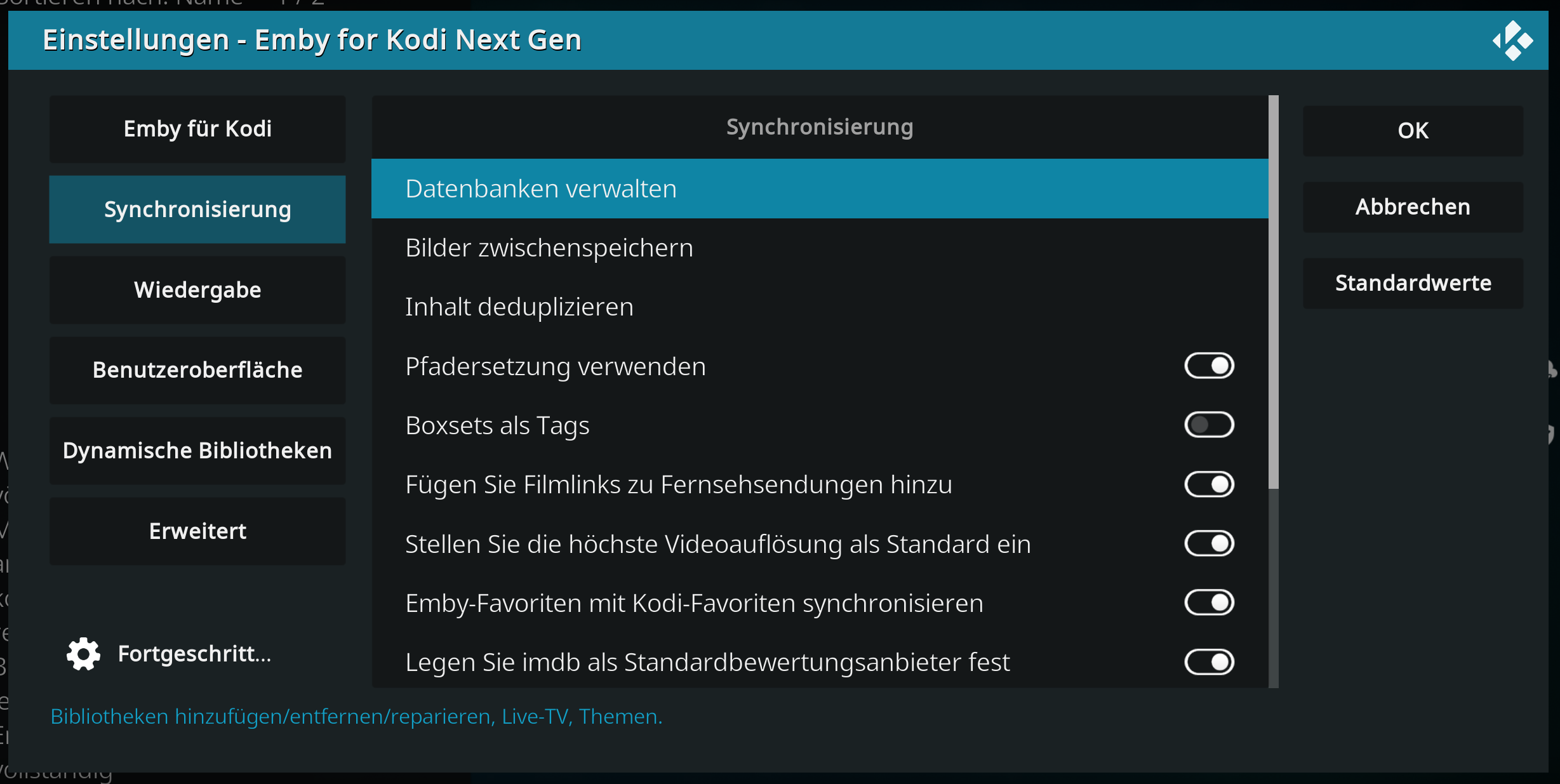Select Bilder zwischenspeichern entry
Image resolution: width=1560 pixels, height=784 pixels.
pos(820,248)
